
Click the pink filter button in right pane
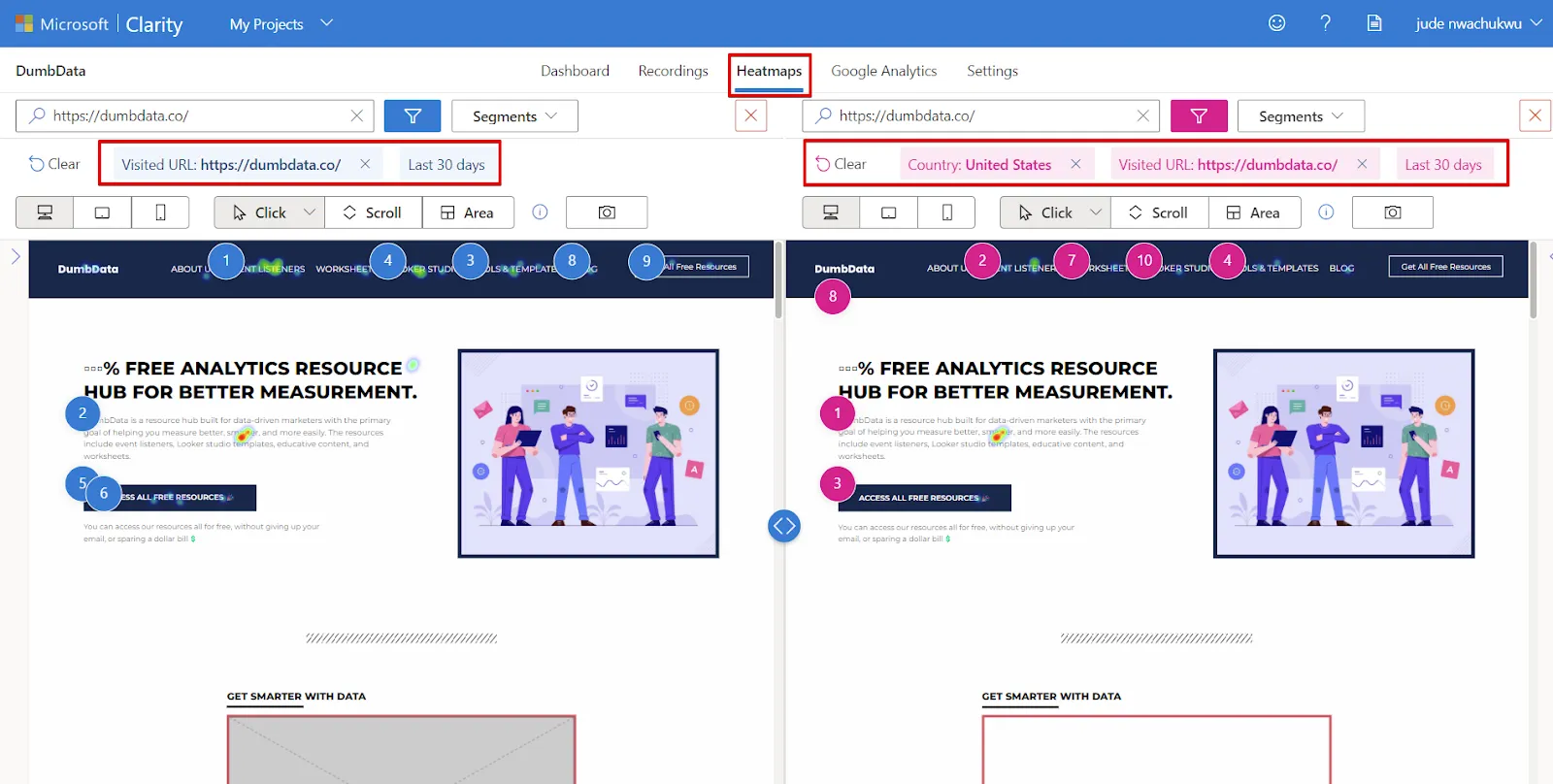coord(1199,115)
